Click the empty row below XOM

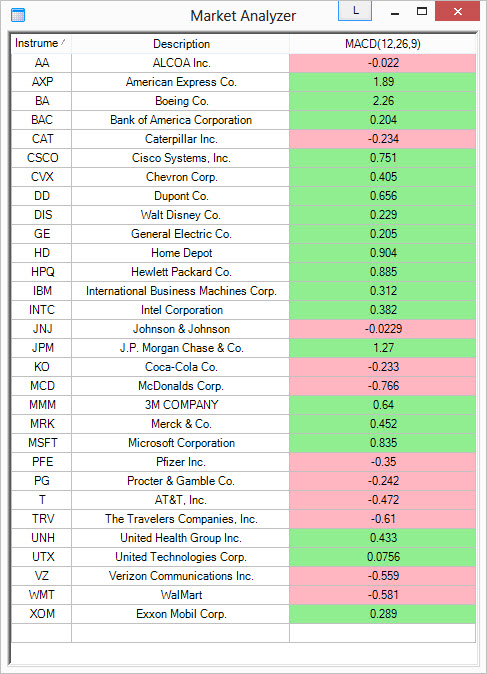[x=243, y=633]
